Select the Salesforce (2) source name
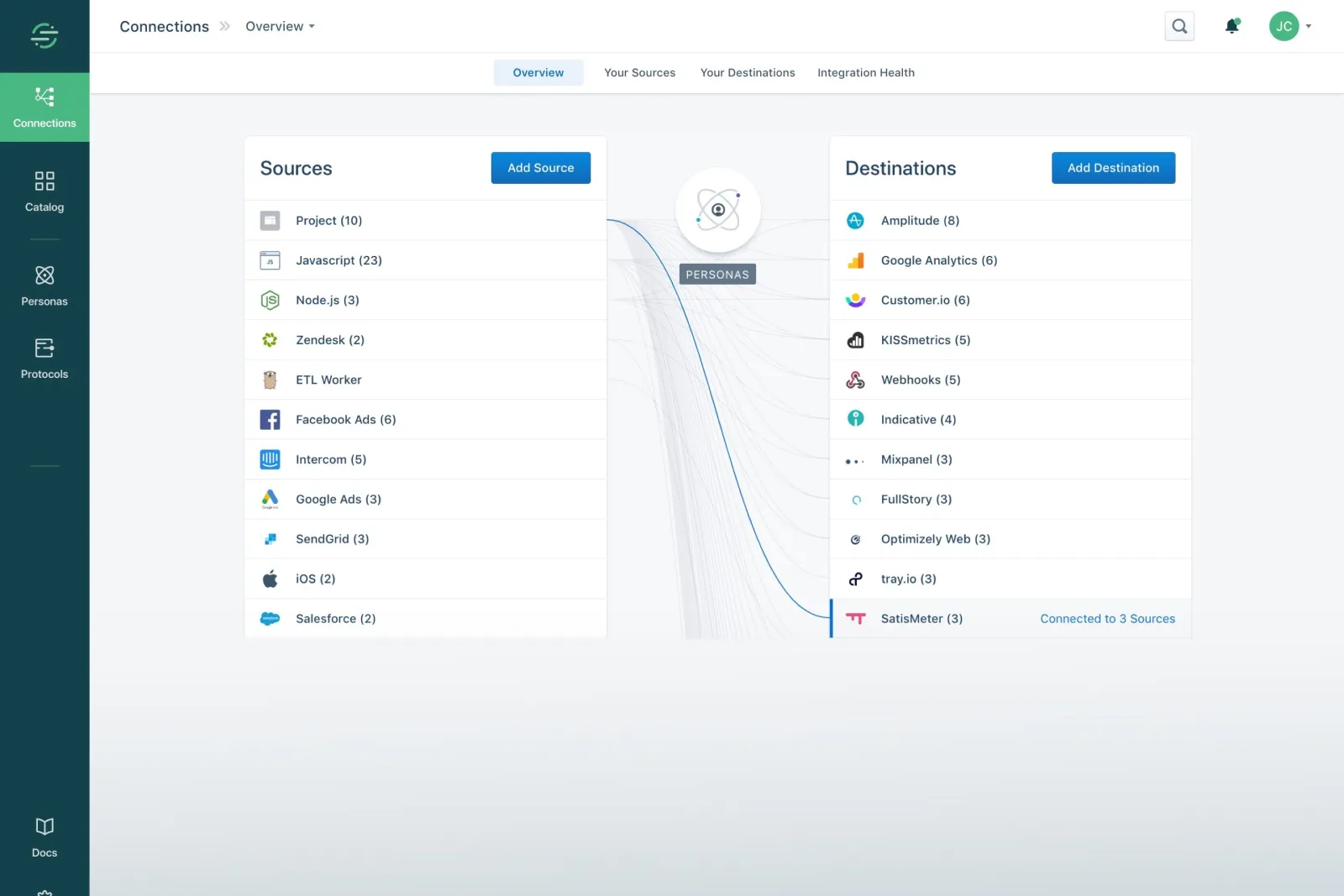 click(x=335, y=619)
